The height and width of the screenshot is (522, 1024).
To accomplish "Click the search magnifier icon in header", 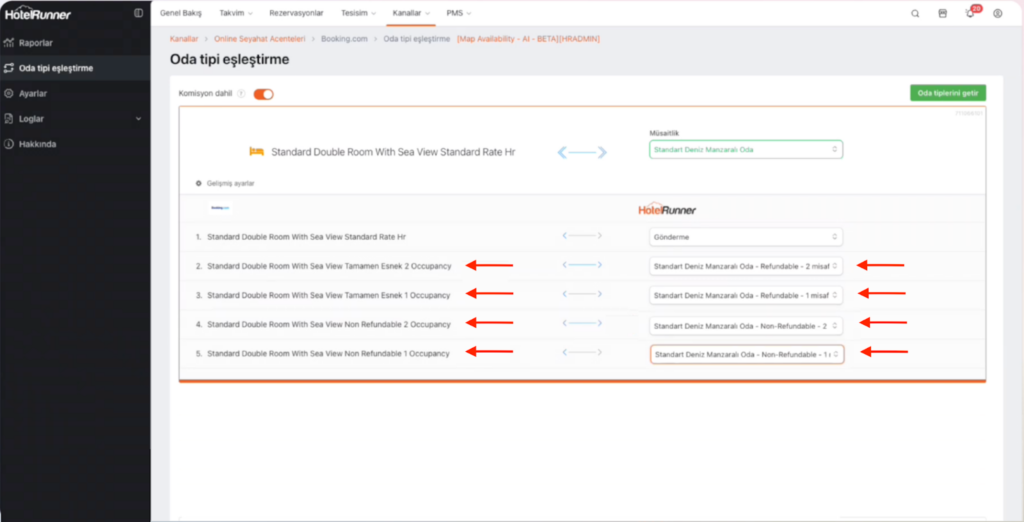I will point(915,14).
